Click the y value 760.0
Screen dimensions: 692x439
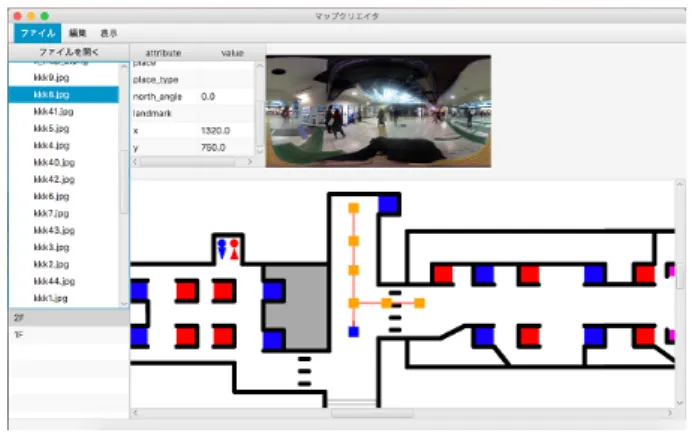[x=213, y=147]
